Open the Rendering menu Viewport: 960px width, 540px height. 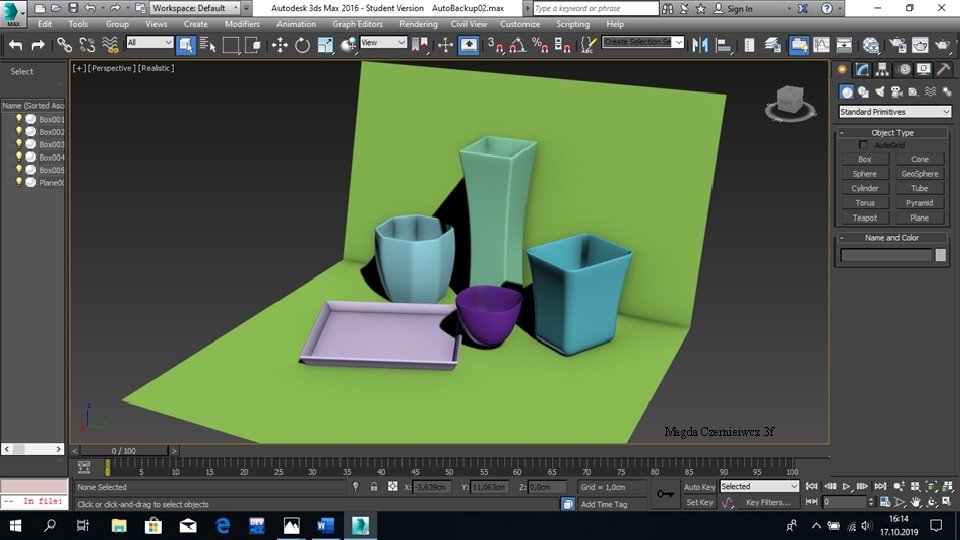[x=418, y=24]
